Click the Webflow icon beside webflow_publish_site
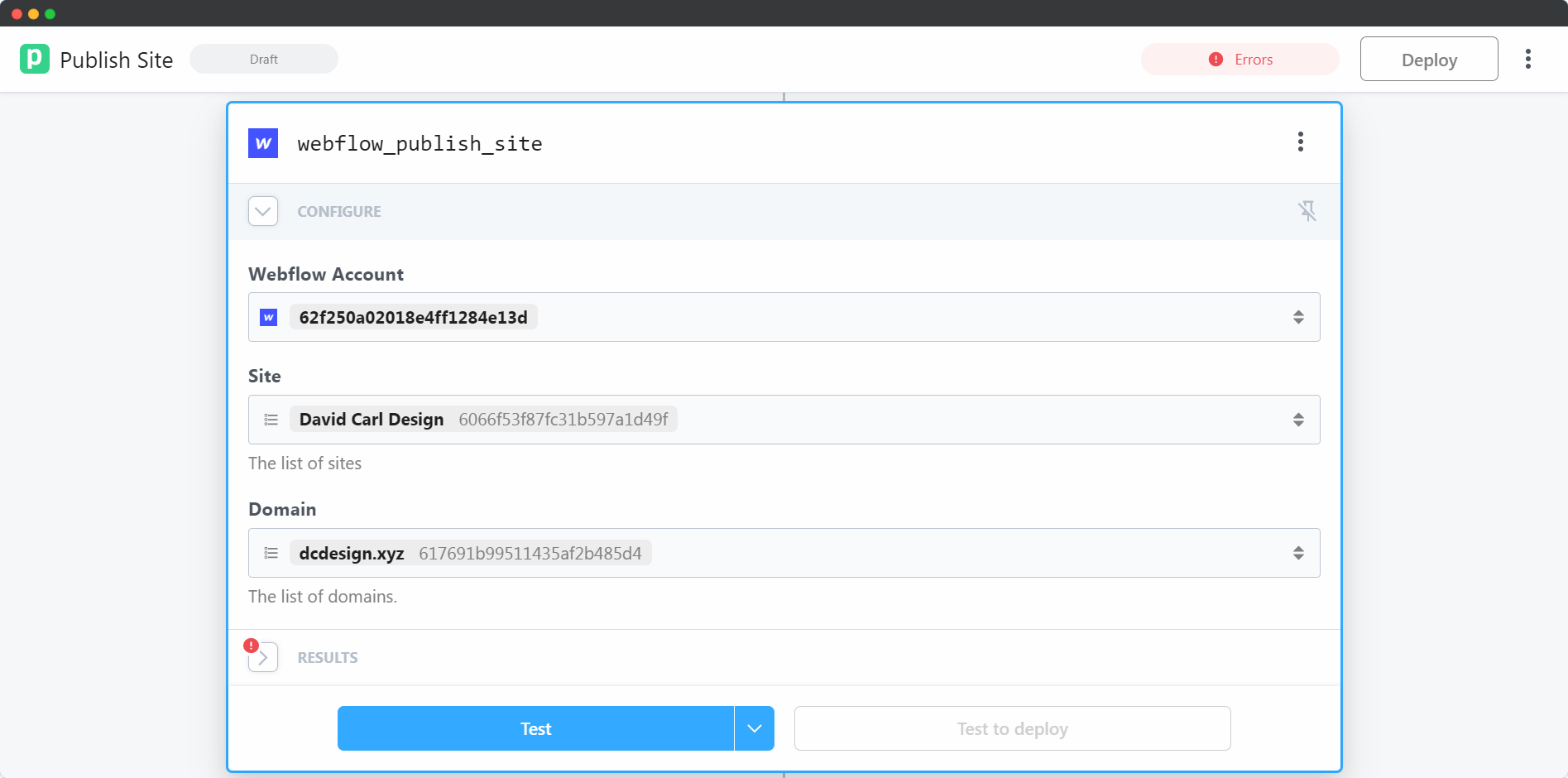The image size is (1568, 778). point(262,142)
